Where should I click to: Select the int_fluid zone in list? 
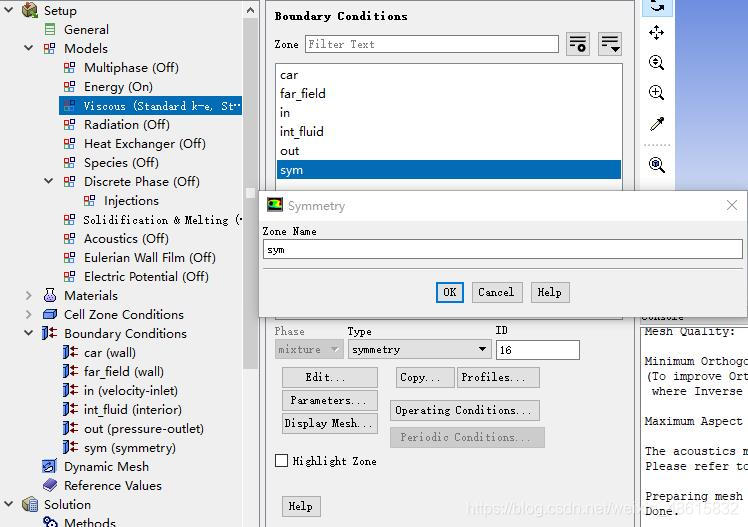448,132
